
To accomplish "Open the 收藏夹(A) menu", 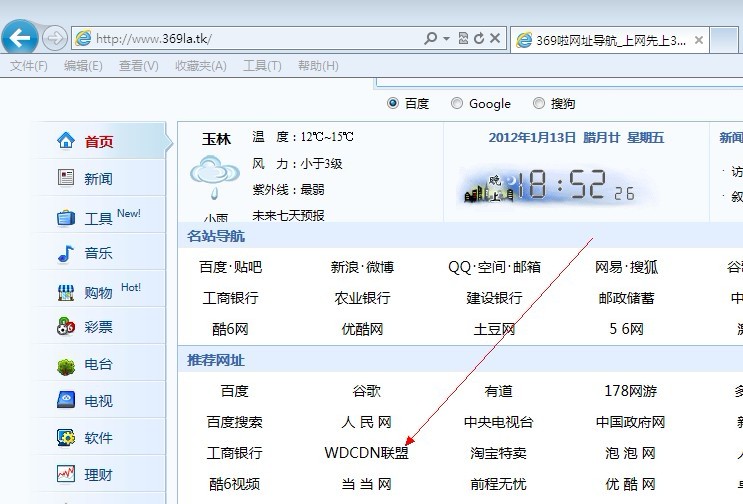I will pos(200,66).
